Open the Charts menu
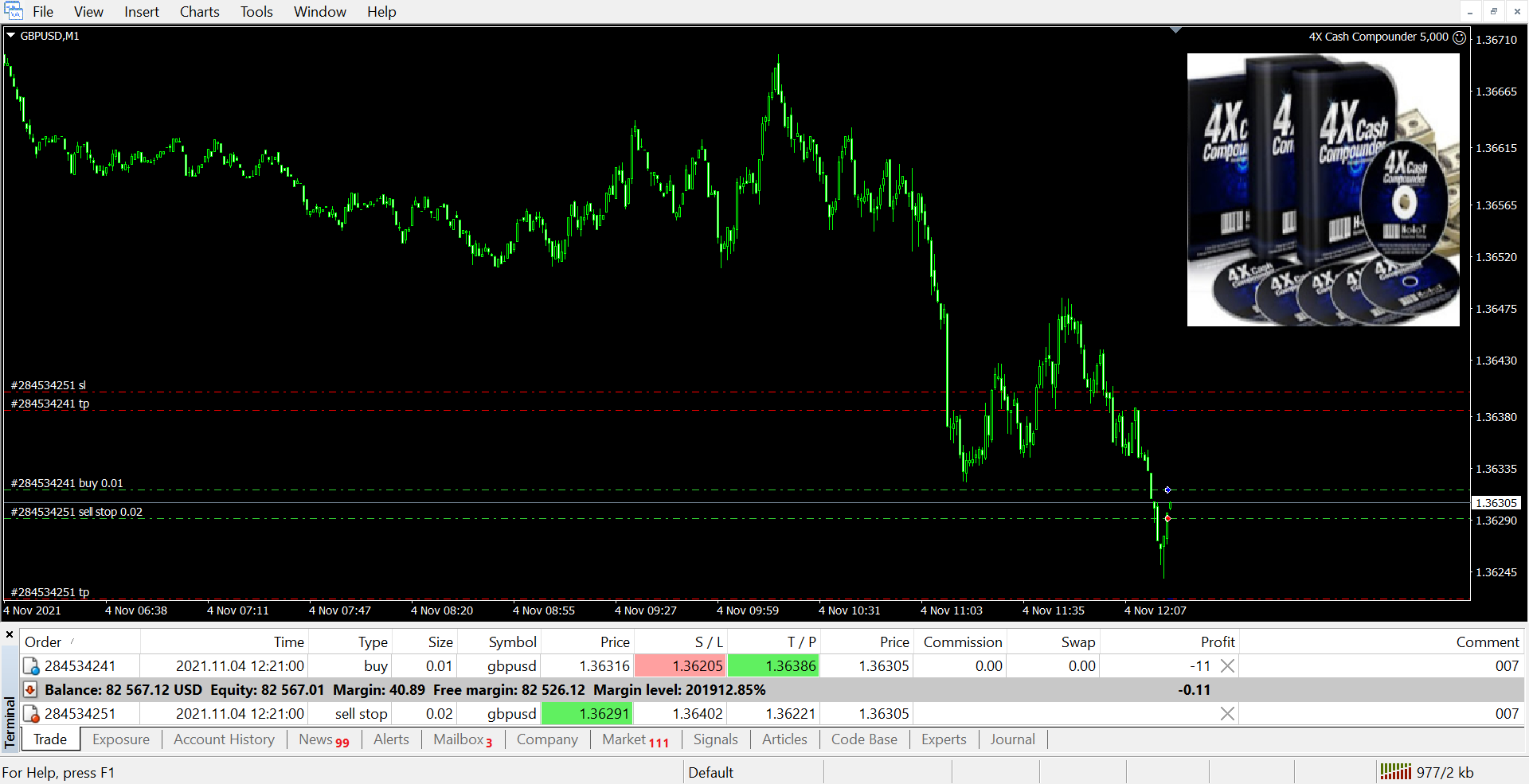Screen dimensions: 1529x784 [x=199, y=12]
